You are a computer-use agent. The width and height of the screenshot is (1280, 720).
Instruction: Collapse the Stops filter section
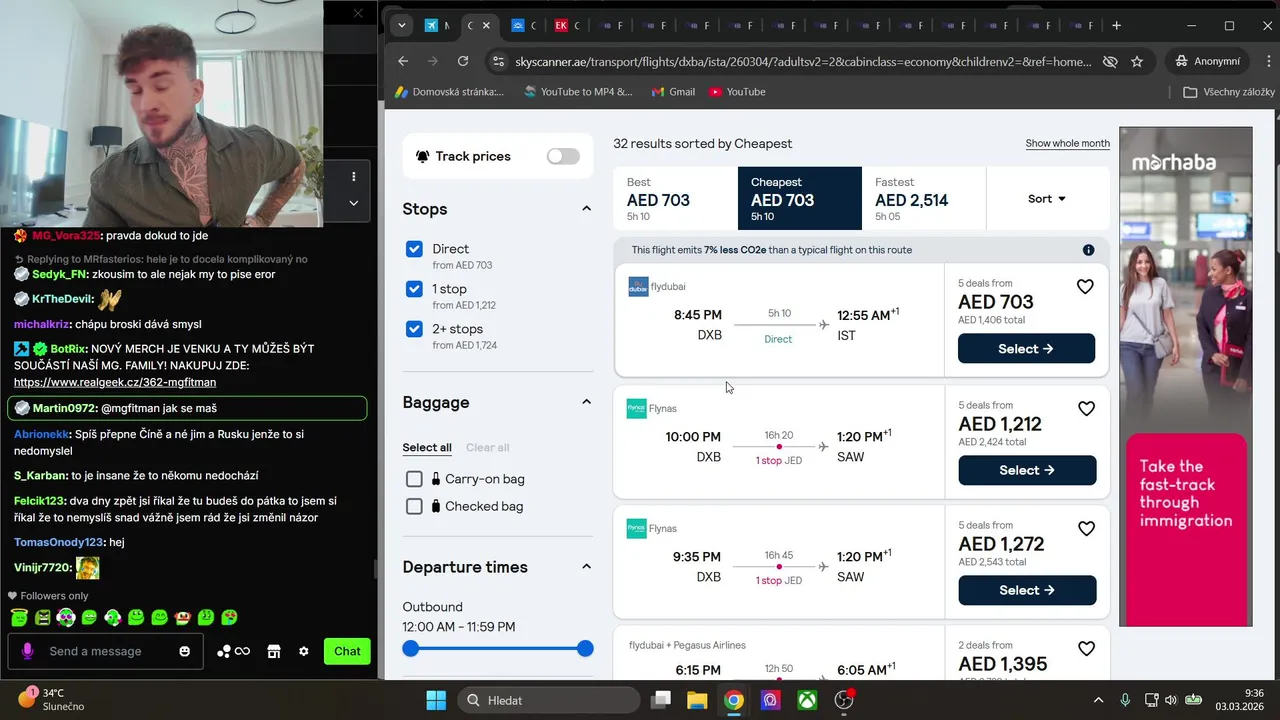pyautogui.click(x=586, y=209)
